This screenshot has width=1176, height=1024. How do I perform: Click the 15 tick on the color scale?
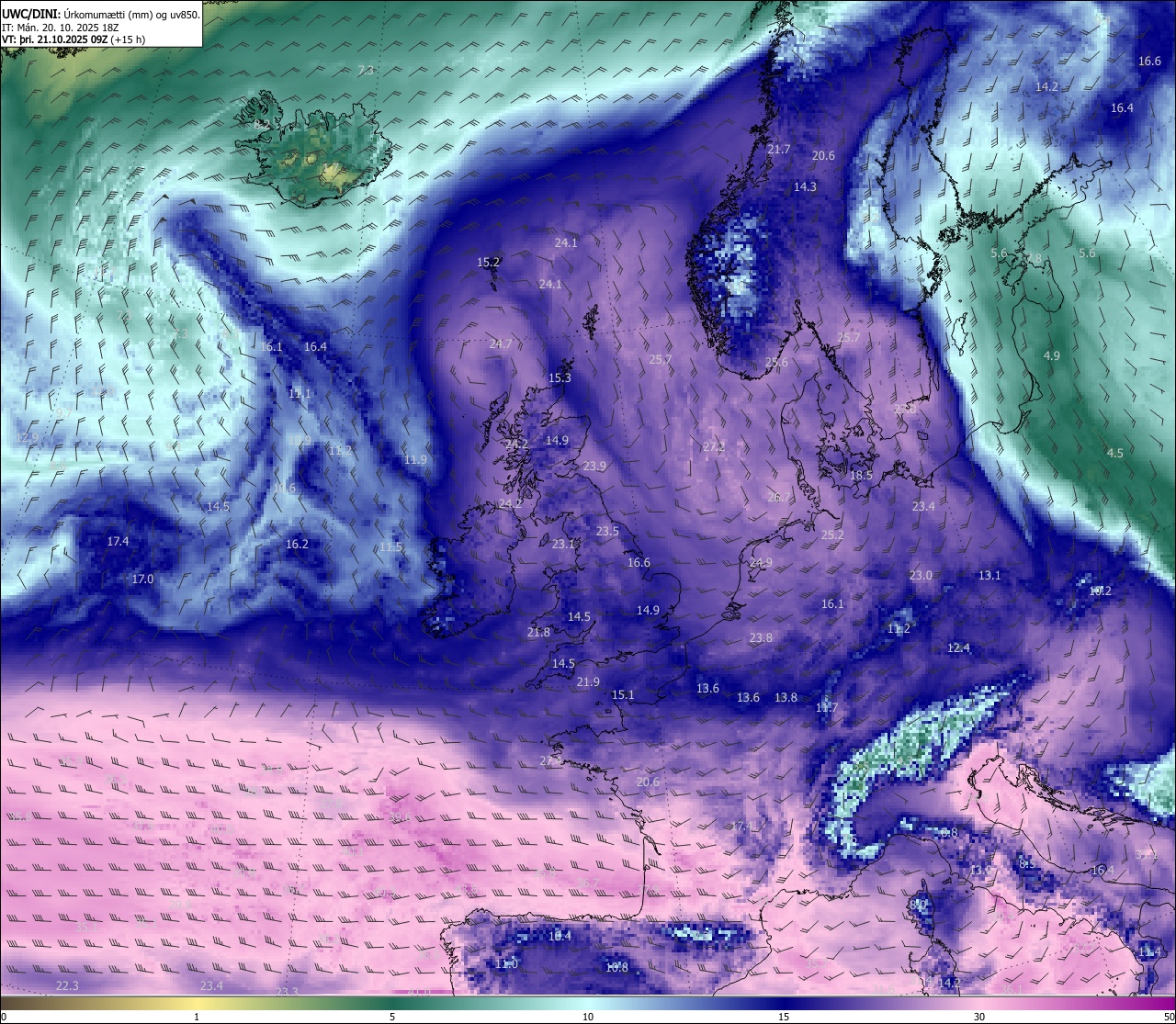click(784, 1017)
